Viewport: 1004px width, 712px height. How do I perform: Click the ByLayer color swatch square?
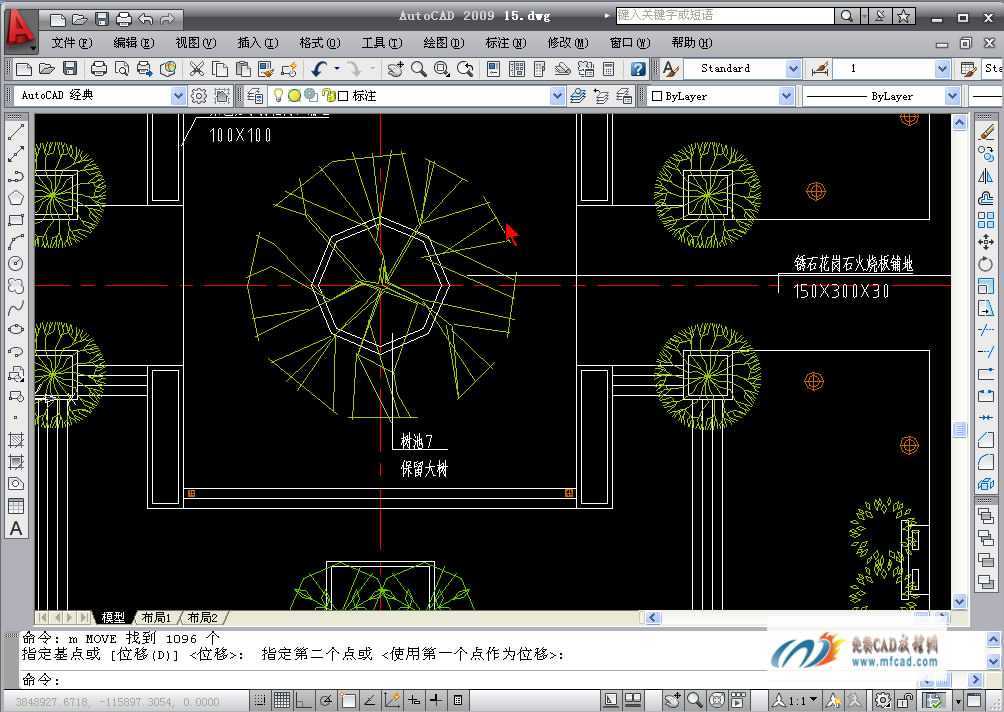[x=656, y=96]
